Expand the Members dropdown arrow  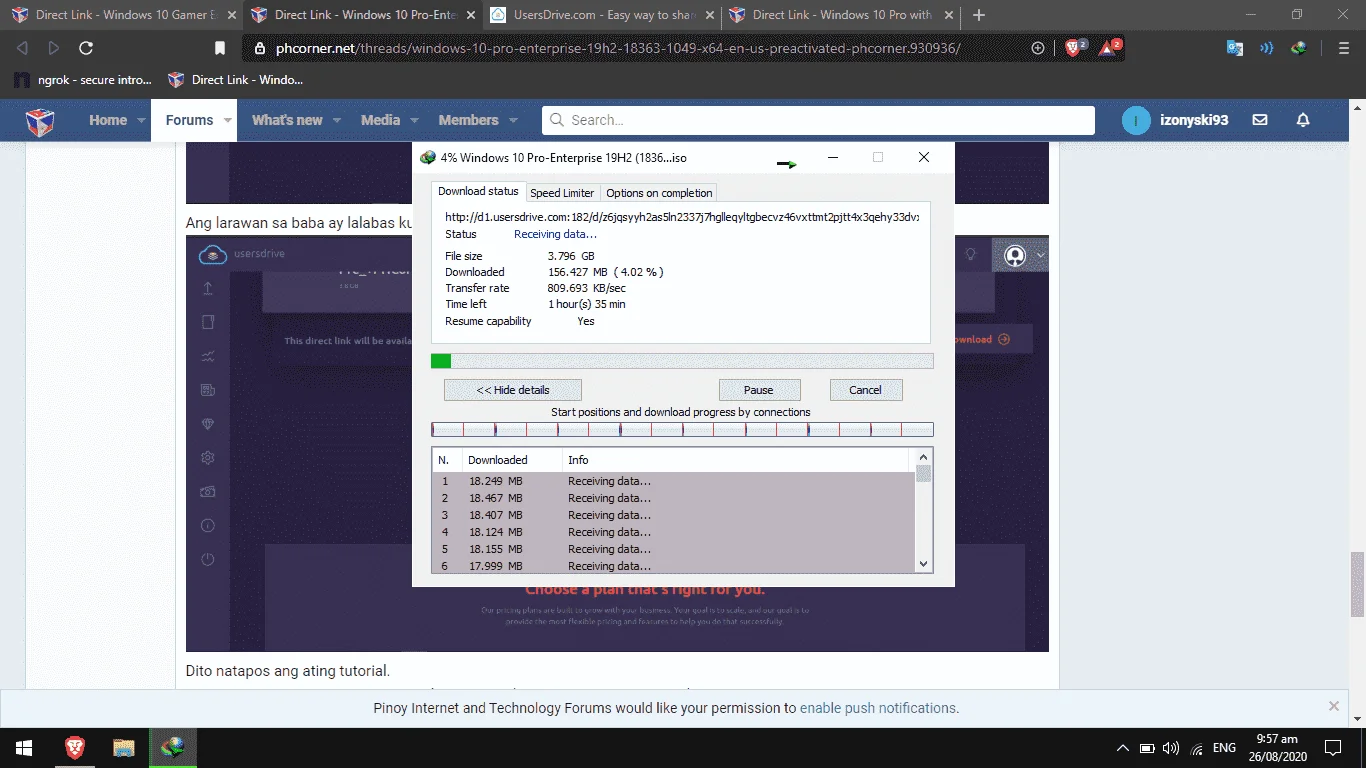point(513,120)
